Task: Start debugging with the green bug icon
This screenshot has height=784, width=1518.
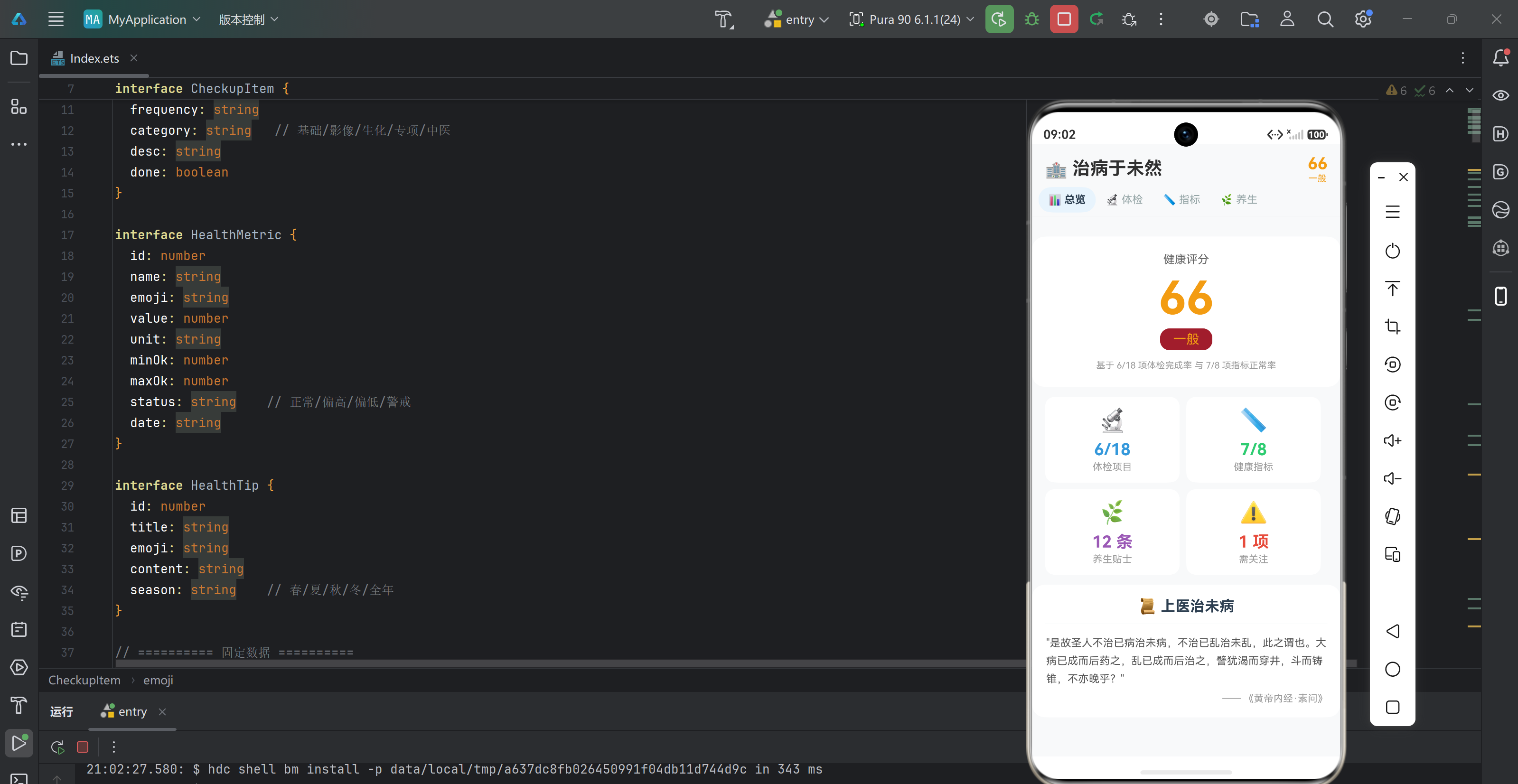Action: coord(1032,19)
